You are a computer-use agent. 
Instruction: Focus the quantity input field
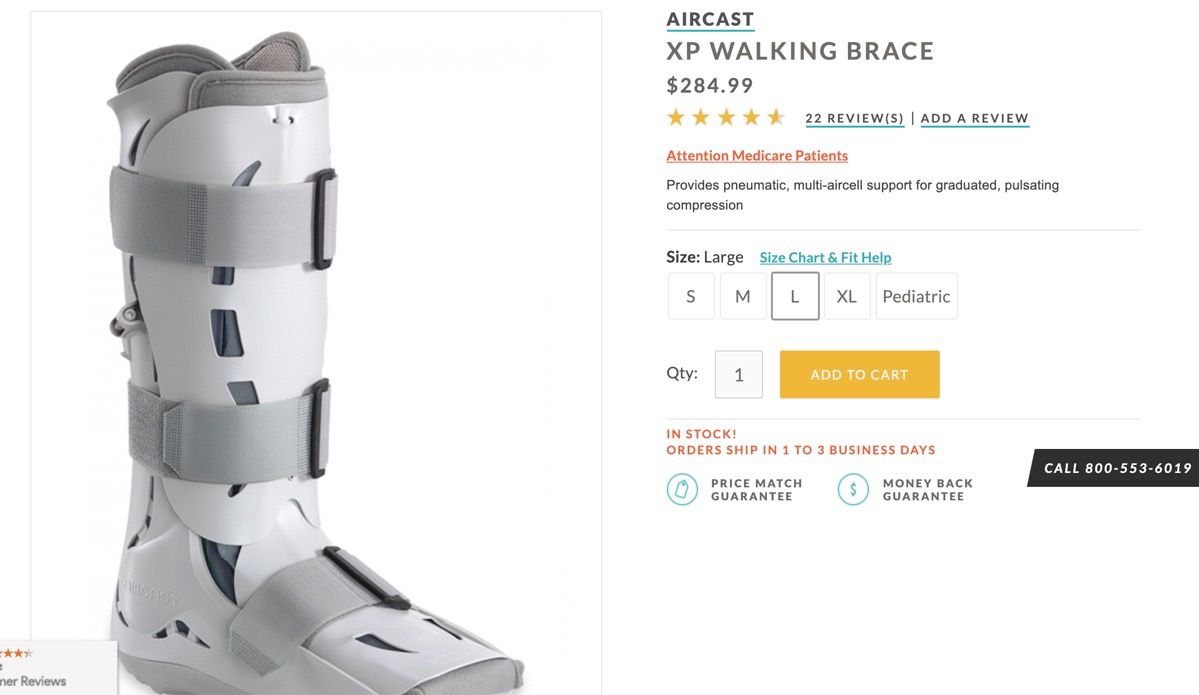pos(739,375)
